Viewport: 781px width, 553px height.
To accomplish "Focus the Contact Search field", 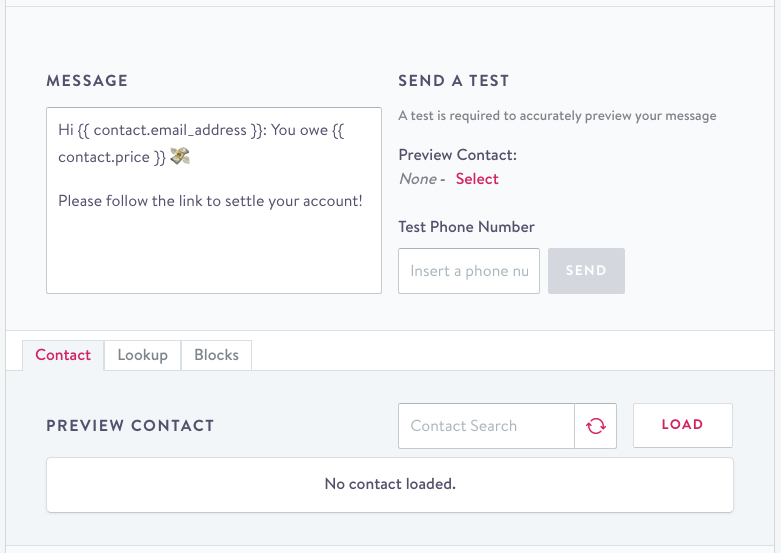I will (x=486, y=426).
